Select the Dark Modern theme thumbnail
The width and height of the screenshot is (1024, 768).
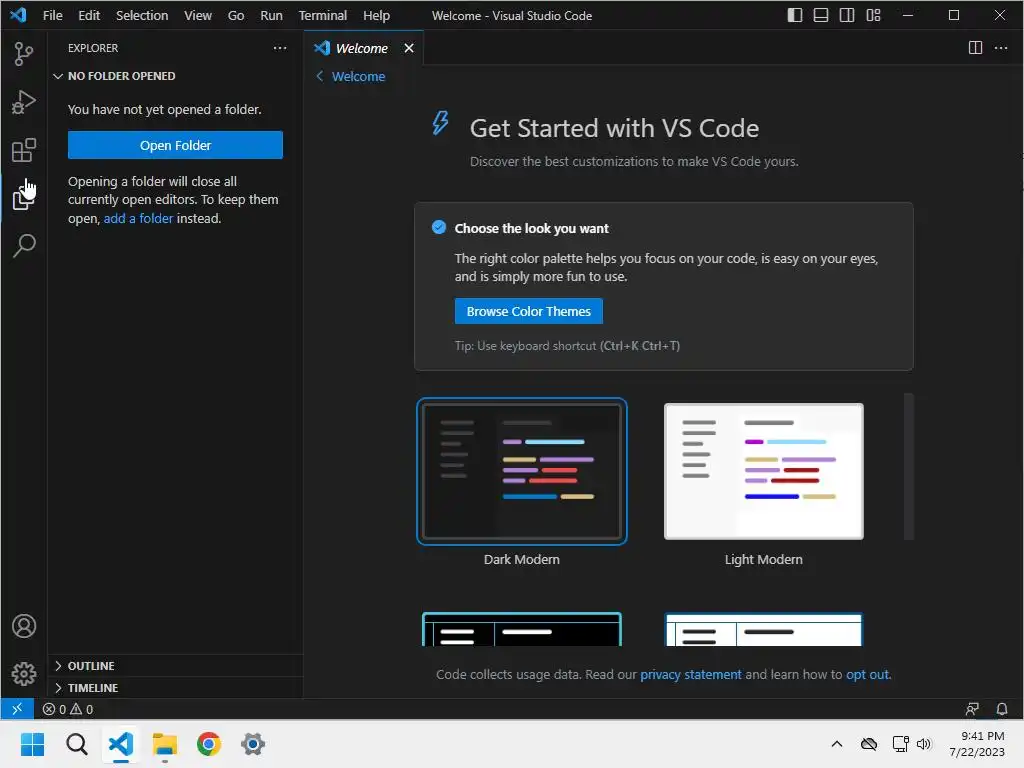click(x=522, y=471)
